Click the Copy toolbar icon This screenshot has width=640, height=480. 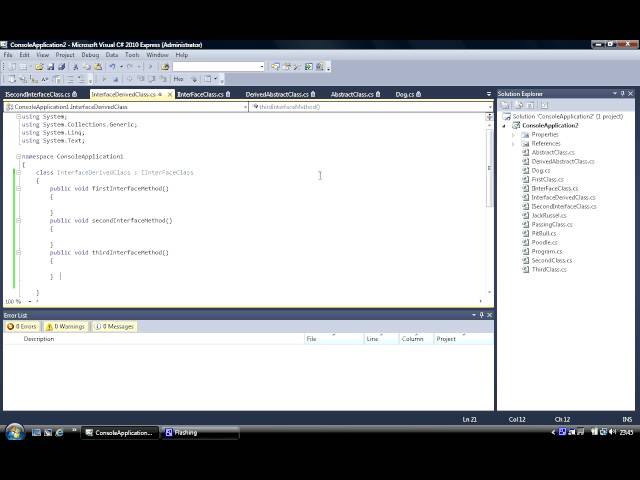(87, 67)
